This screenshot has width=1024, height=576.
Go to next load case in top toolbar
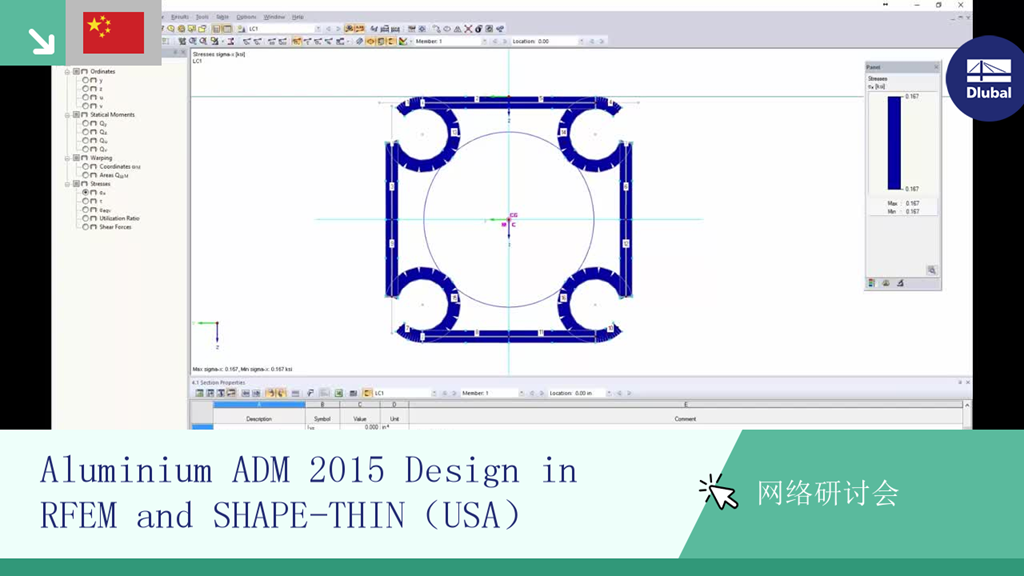338,29
